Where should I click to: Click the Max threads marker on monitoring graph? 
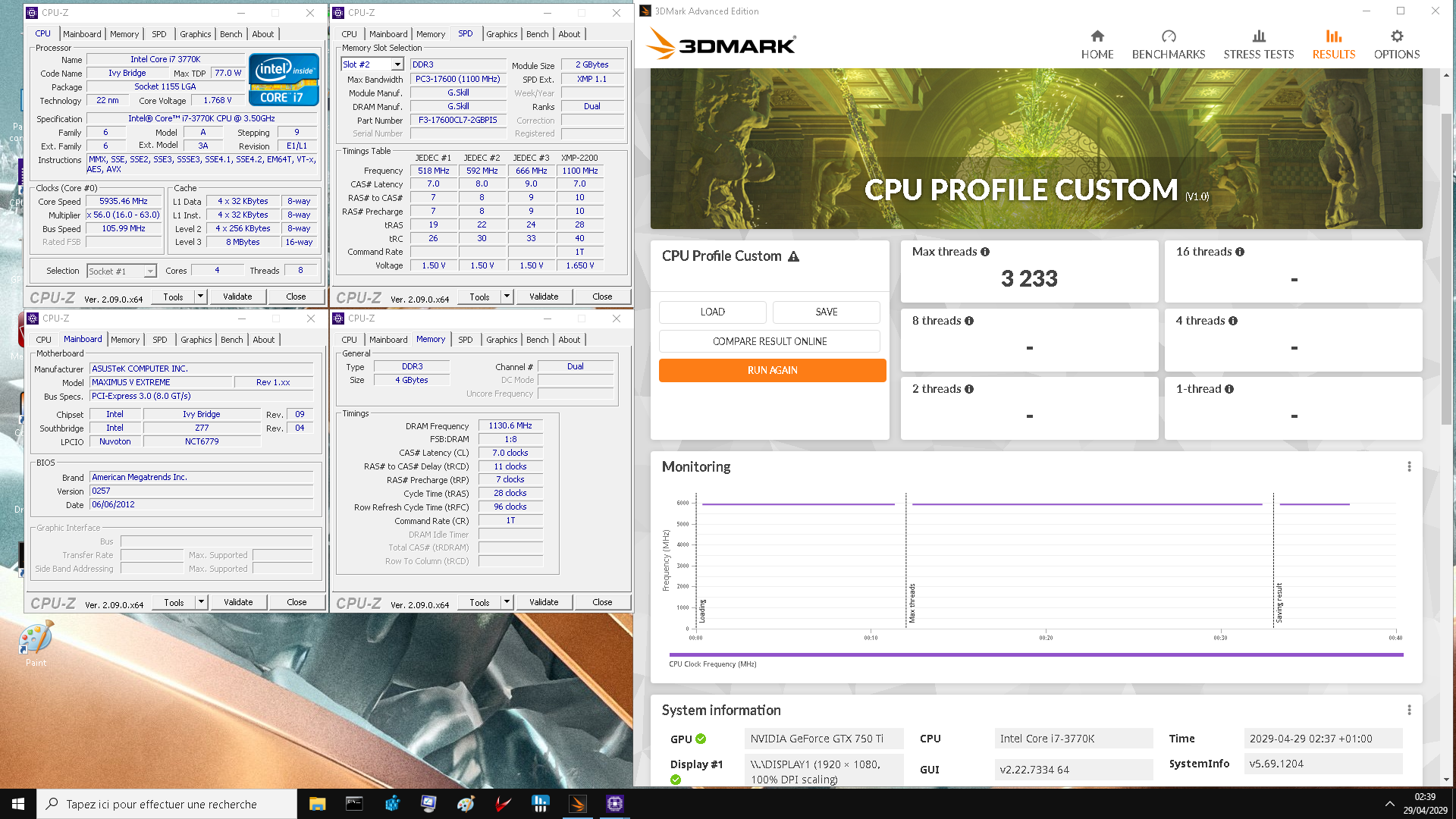(x=911, y=603)
